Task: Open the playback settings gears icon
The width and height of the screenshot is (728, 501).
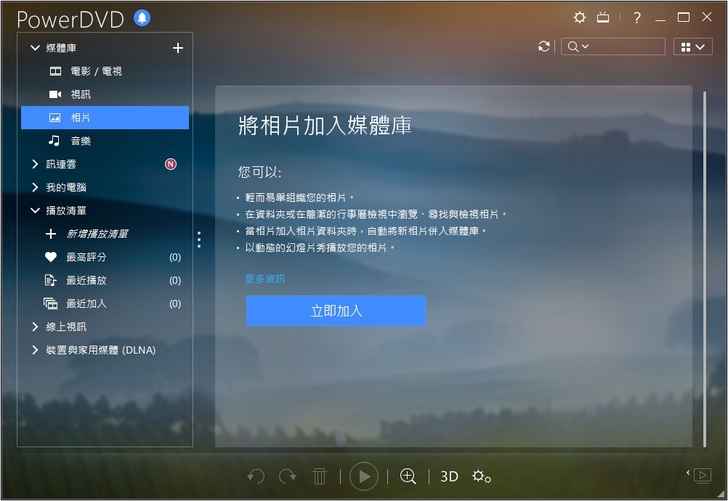Action: (x=481, y=476)
